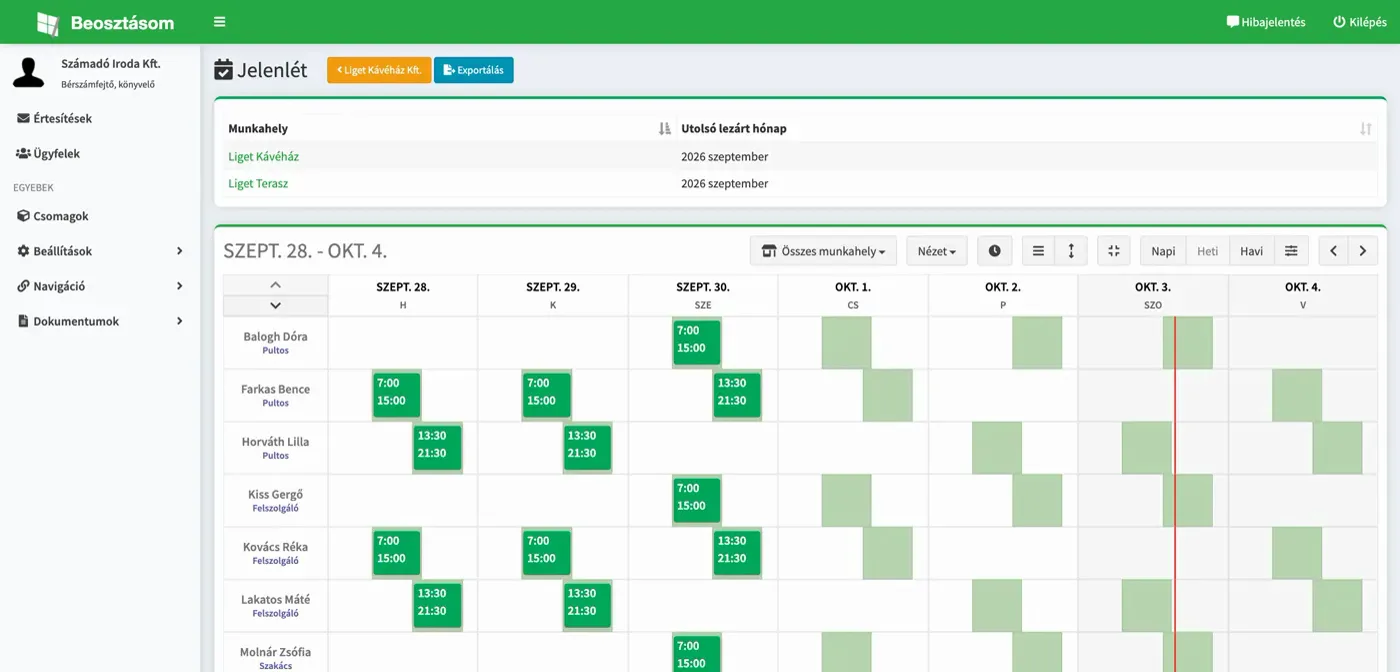
Task: Click the Exportálás button
Action: 473,70
